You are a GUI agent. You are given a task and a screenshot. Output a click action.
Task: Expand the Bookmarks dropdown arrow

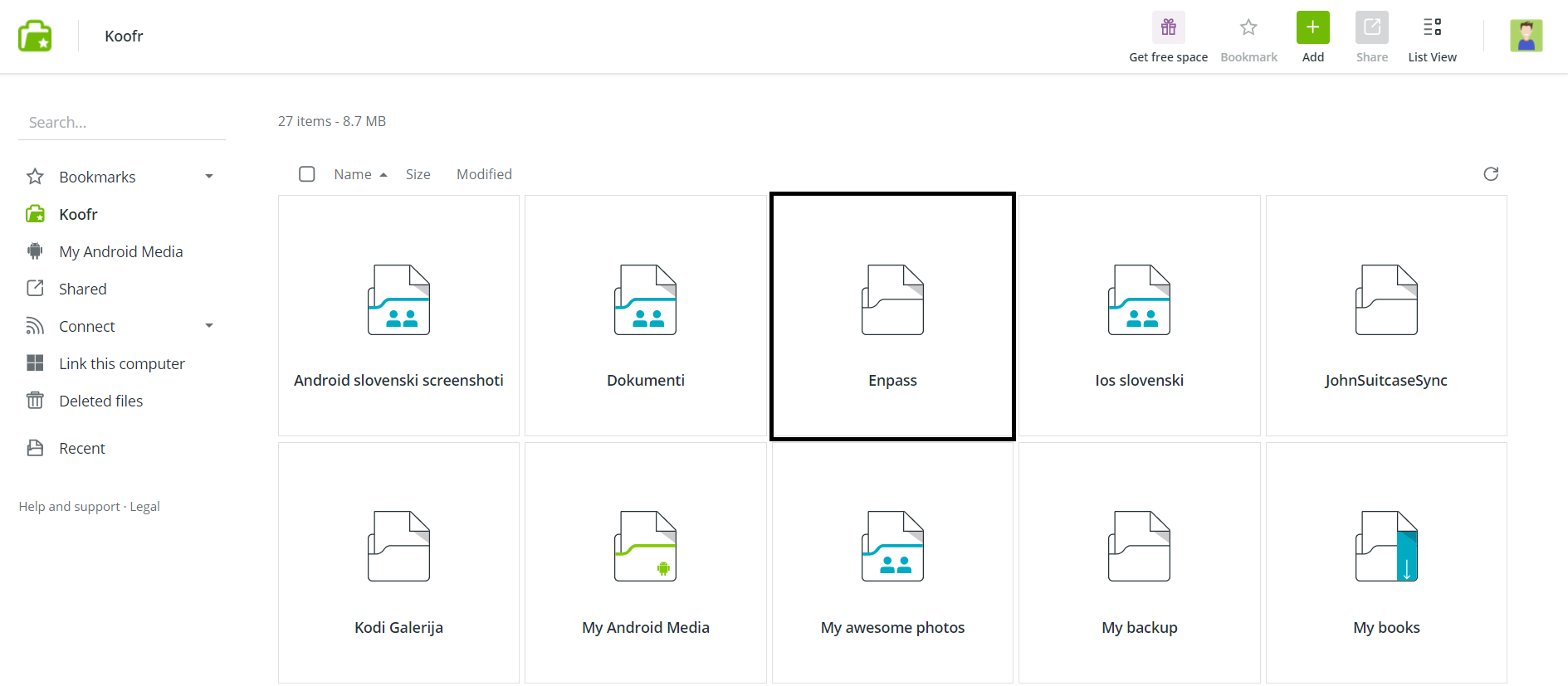(209, 177)
